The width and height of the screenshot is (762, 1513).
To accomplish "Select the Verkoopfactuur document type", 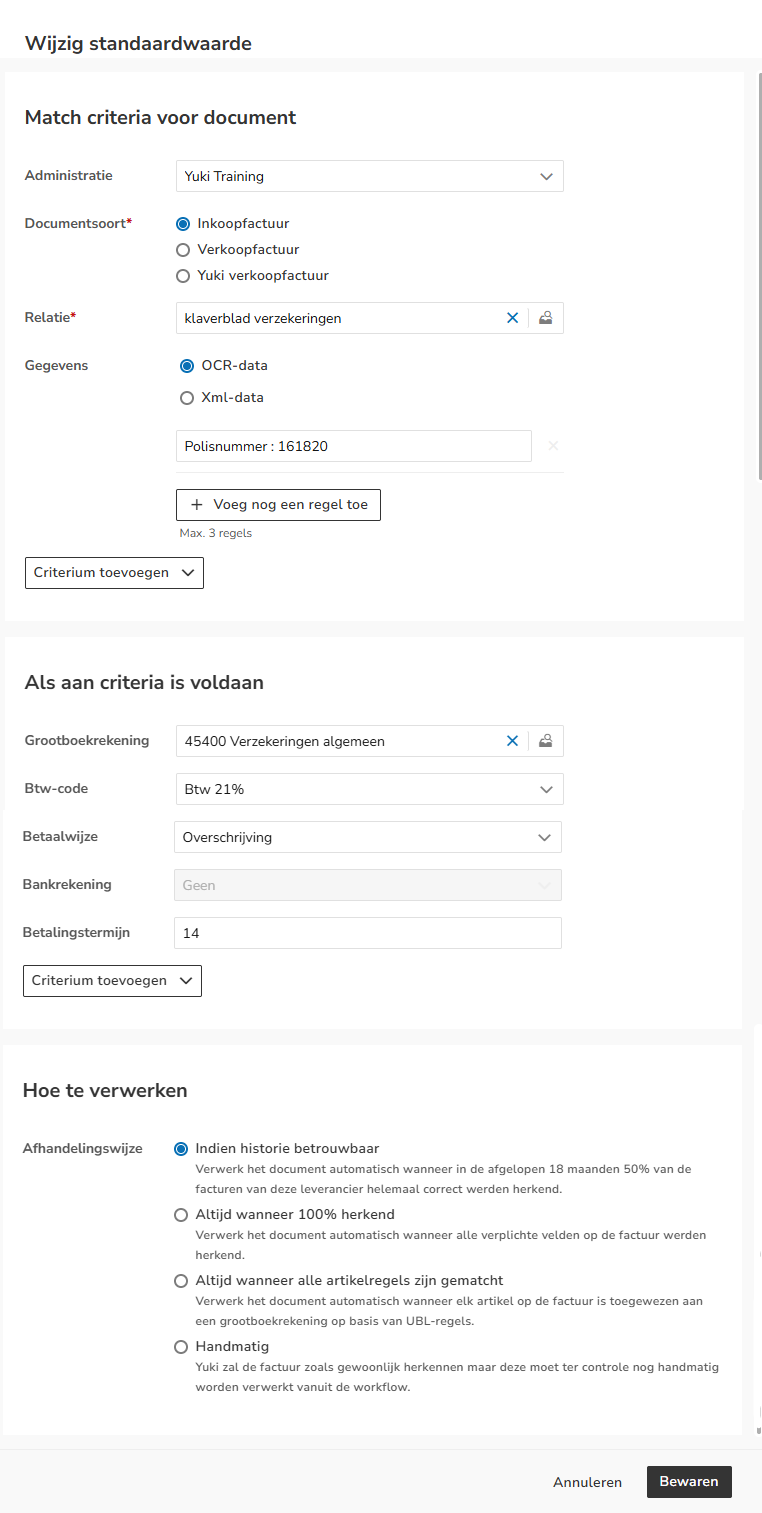I will click(183, 250).
